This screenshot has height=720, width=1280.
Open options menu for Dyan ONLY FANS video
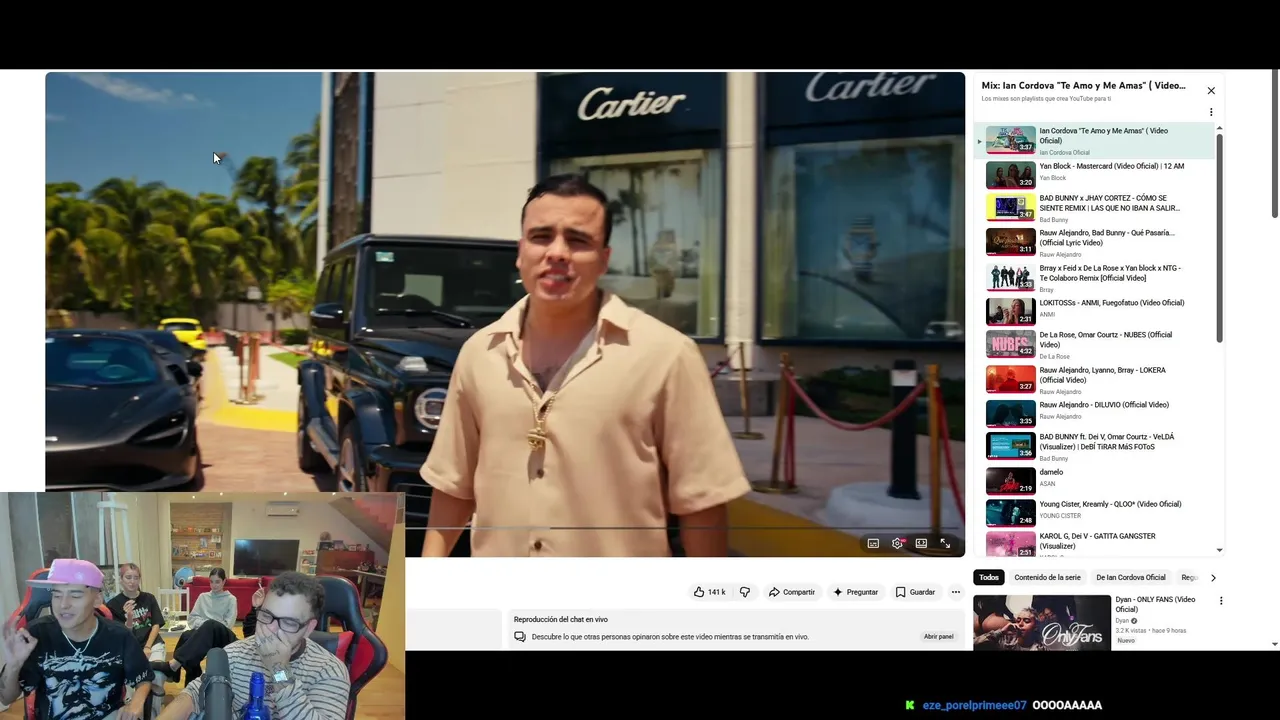[1221, 601]
